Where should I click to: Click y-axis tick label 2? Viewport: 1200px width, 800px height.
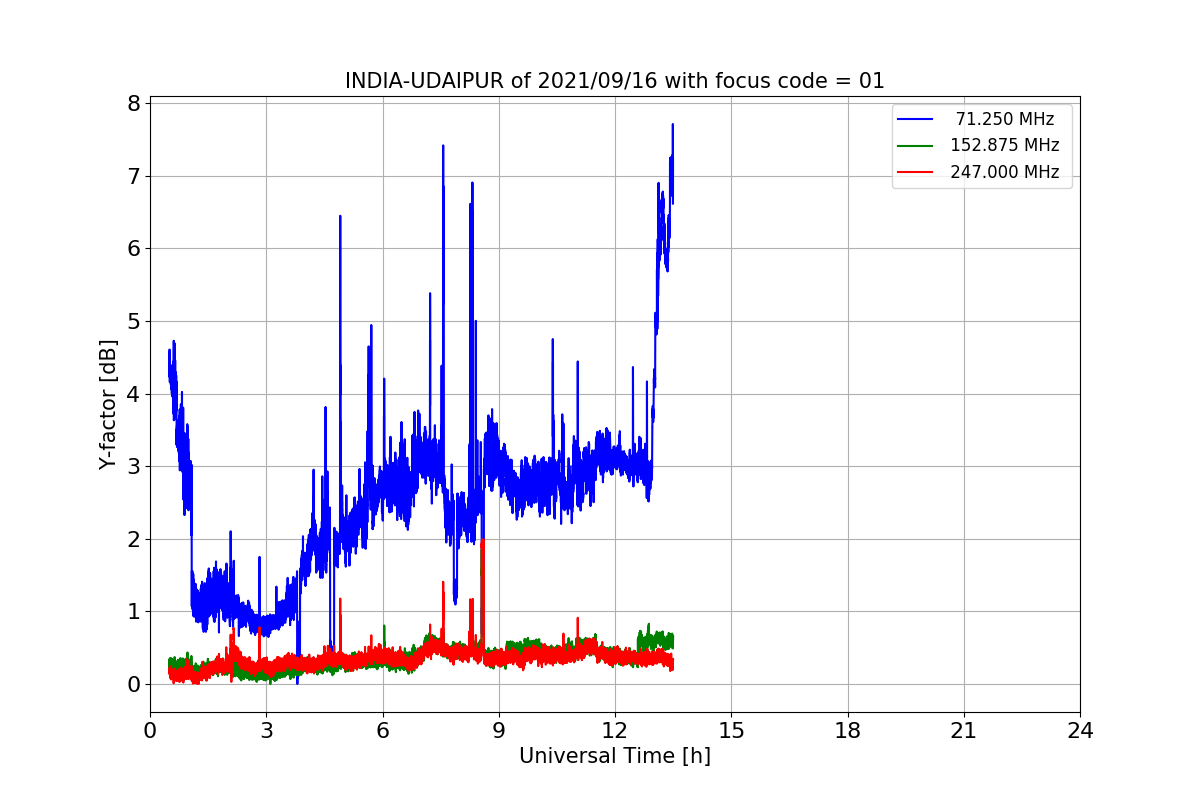pyautogui.click(x=132, y=539)
